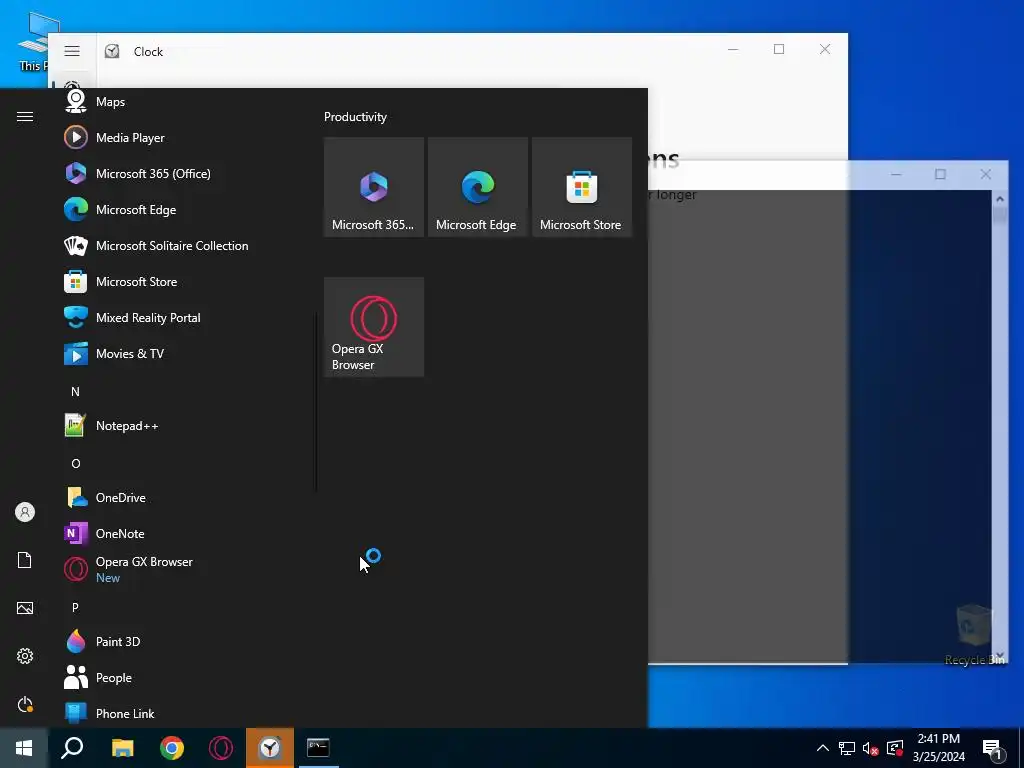Screen dimensions: 1024x768
Task: Click the Microsoft 365 tile
Action: [374, 187]
